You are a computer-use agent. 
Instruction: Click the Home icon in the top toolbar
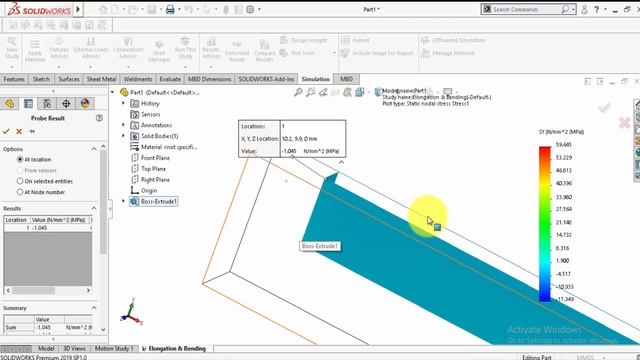[x=103, y=9]
